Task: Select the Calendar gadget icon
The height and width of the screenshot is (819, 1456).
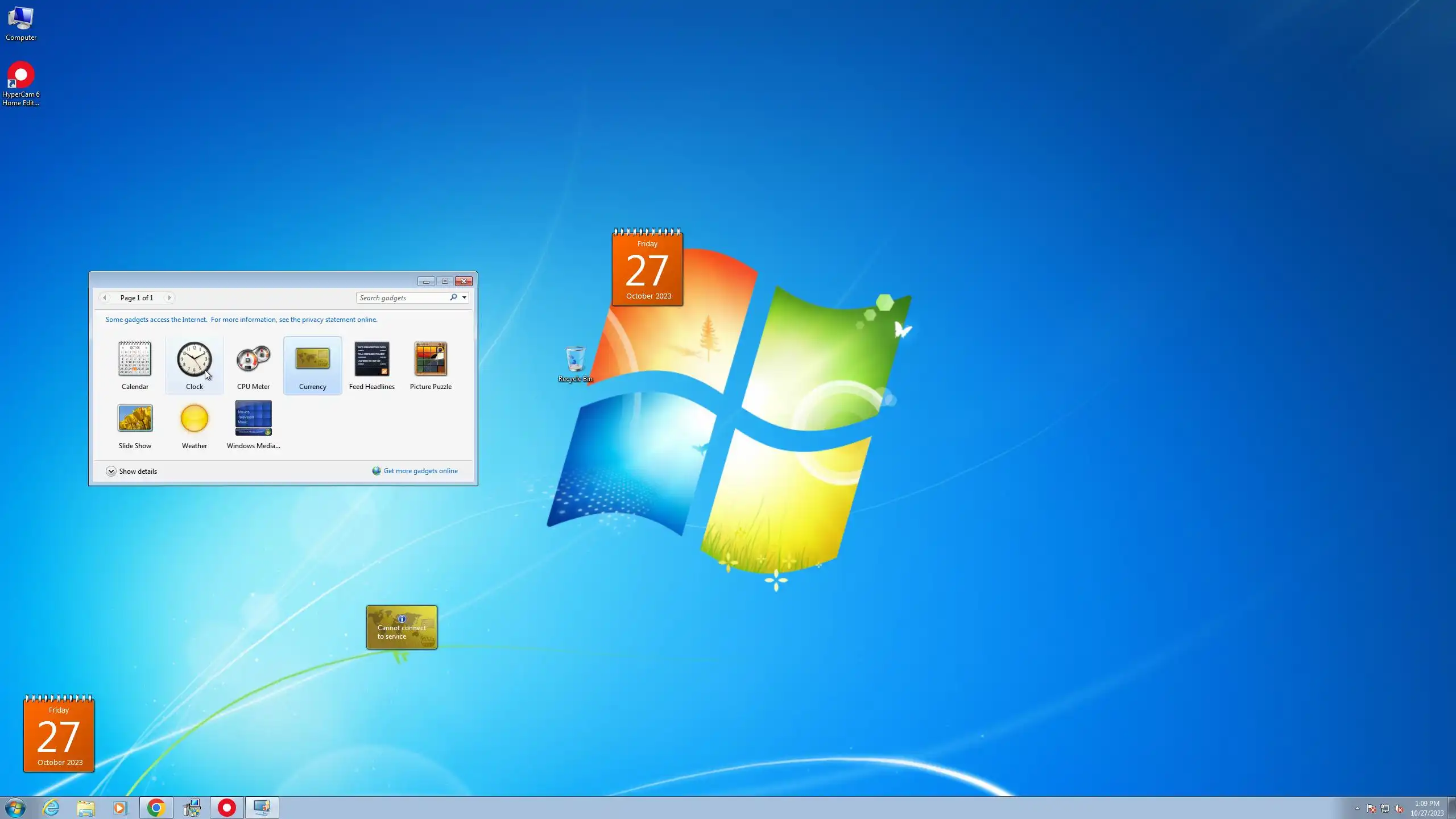Action: pos(135,359)
